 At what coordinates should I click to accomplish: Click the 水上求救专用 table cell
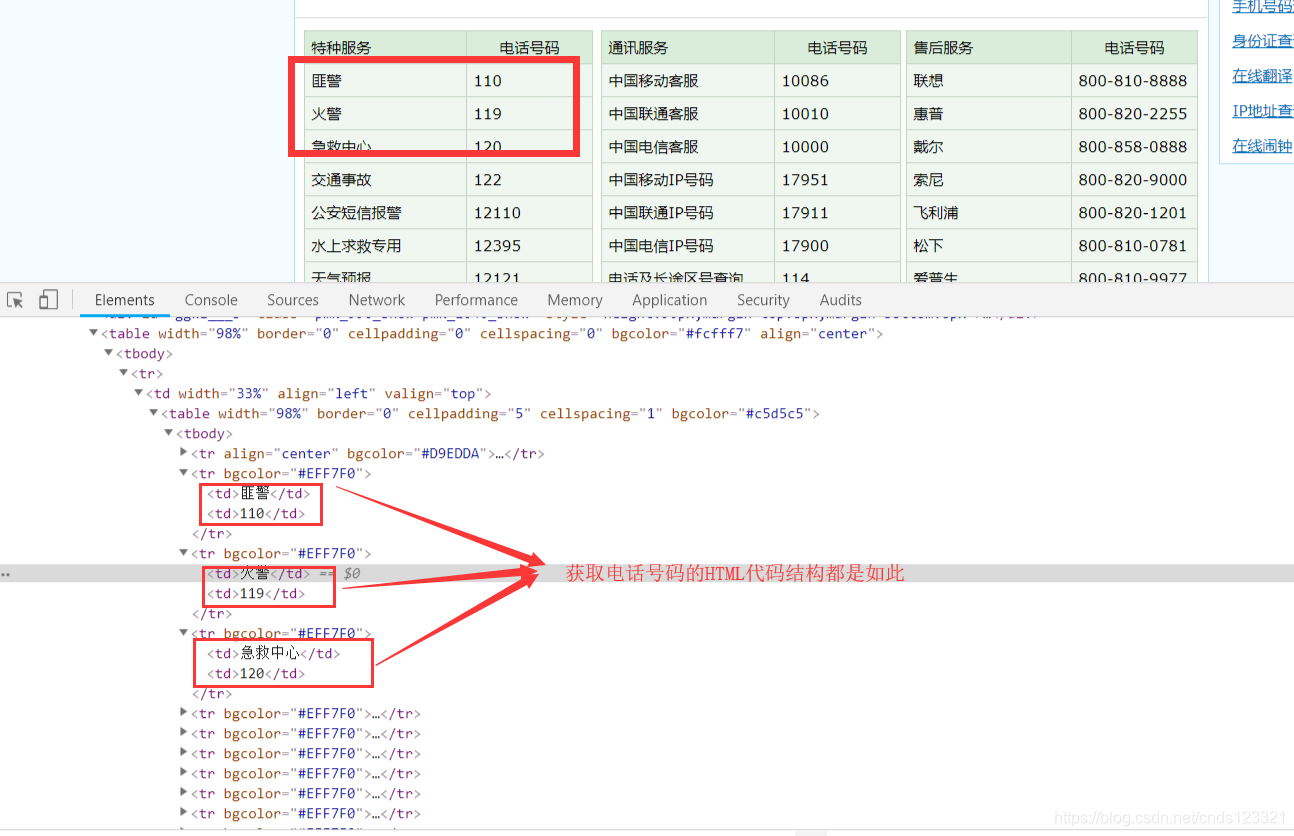(x=385, y=245)
